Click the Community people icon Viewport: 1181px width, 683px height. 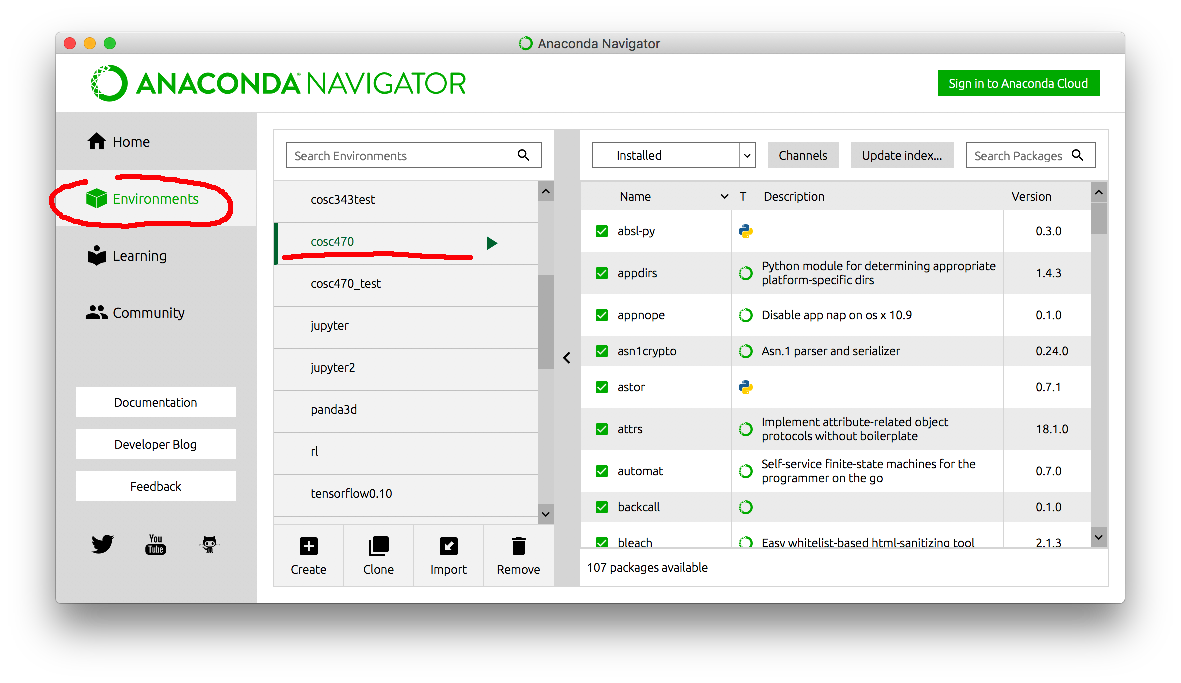pyautogui.click(x=96, y=313)
